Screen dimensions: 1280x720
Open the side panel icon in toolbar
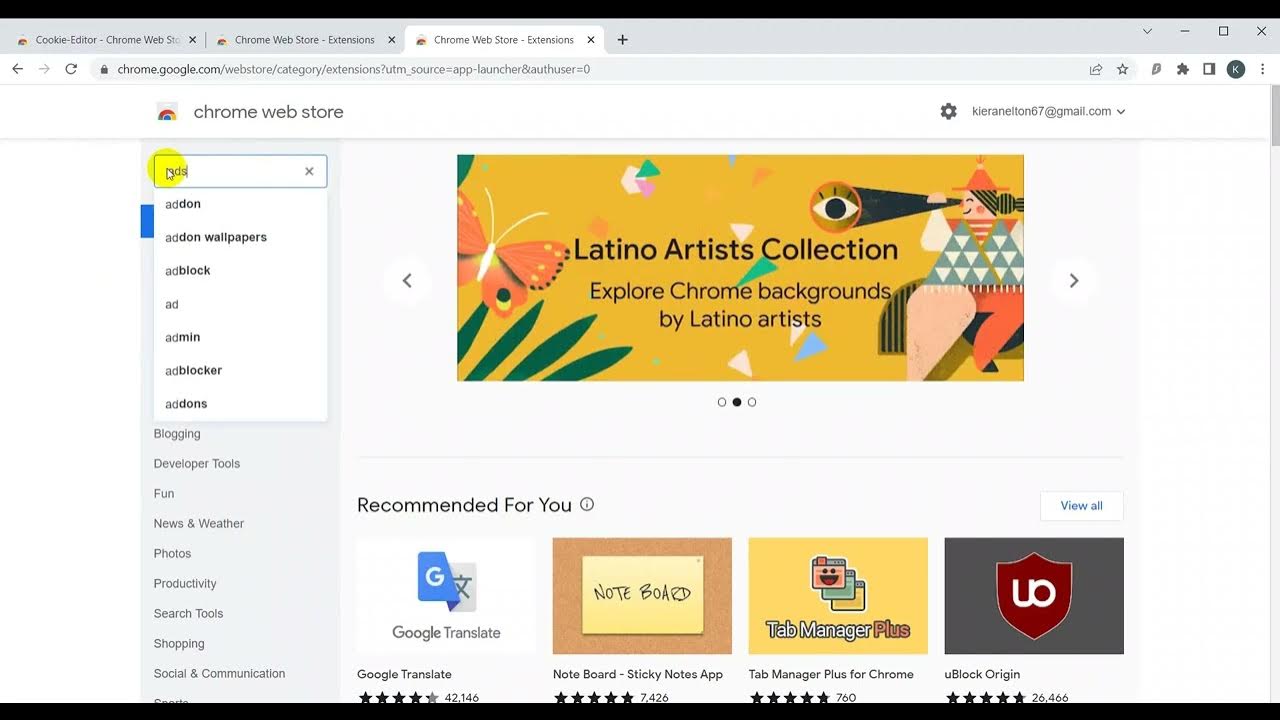pos(1209,69)
